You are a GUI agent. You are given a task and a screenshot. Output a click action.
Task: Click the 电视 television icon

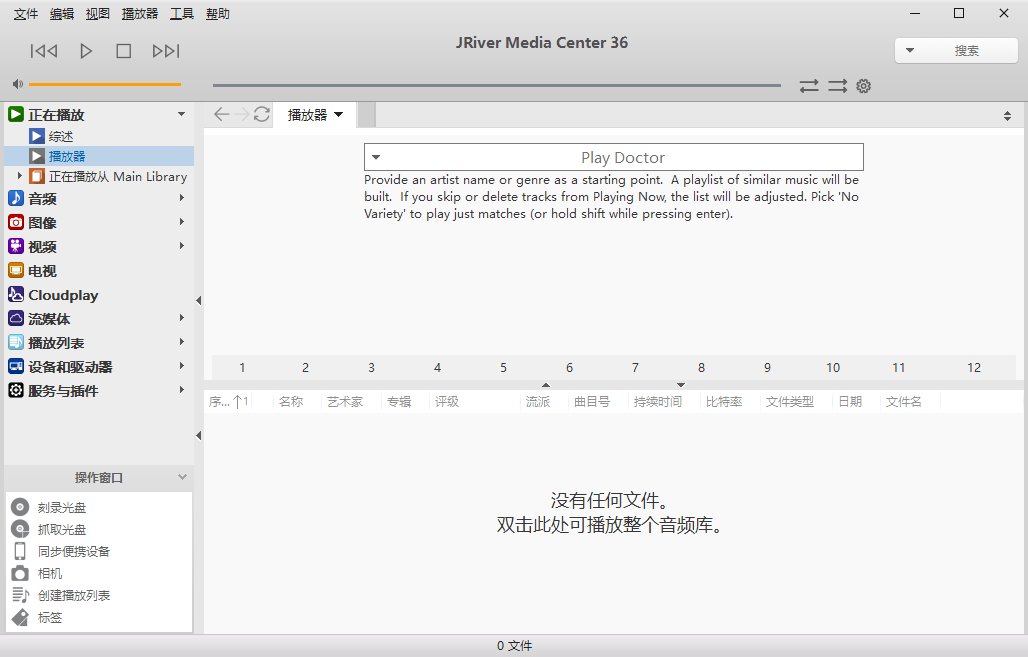point(16,270)
